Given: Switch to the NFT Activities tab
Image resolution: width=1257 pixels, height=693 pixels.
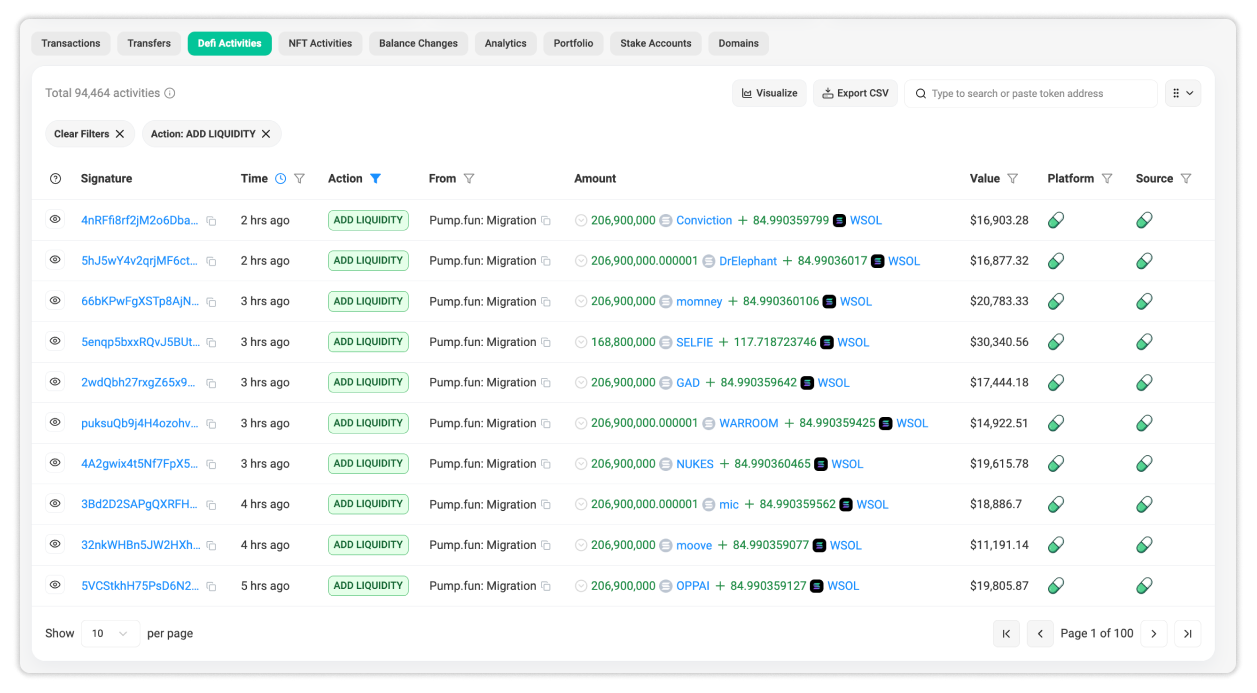Looking at the screenshot, I should [320, 44].
